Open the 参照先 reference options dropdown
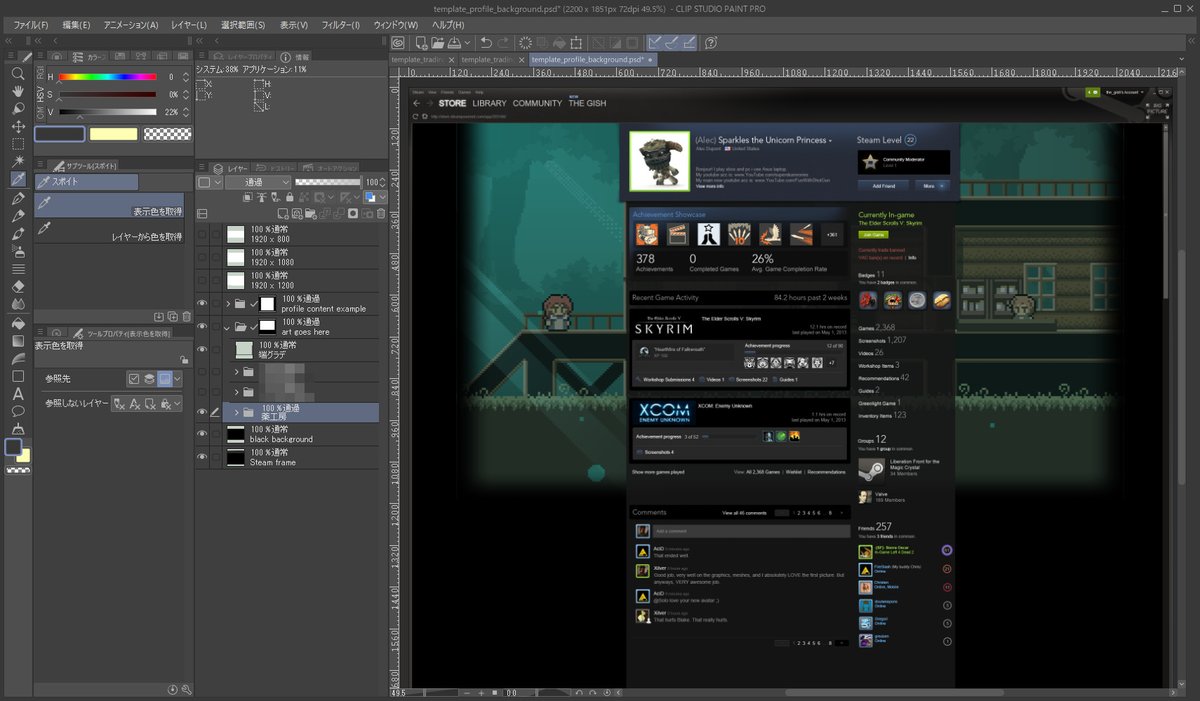Viewport: 1200px width, 701px height. click(177, 379)
